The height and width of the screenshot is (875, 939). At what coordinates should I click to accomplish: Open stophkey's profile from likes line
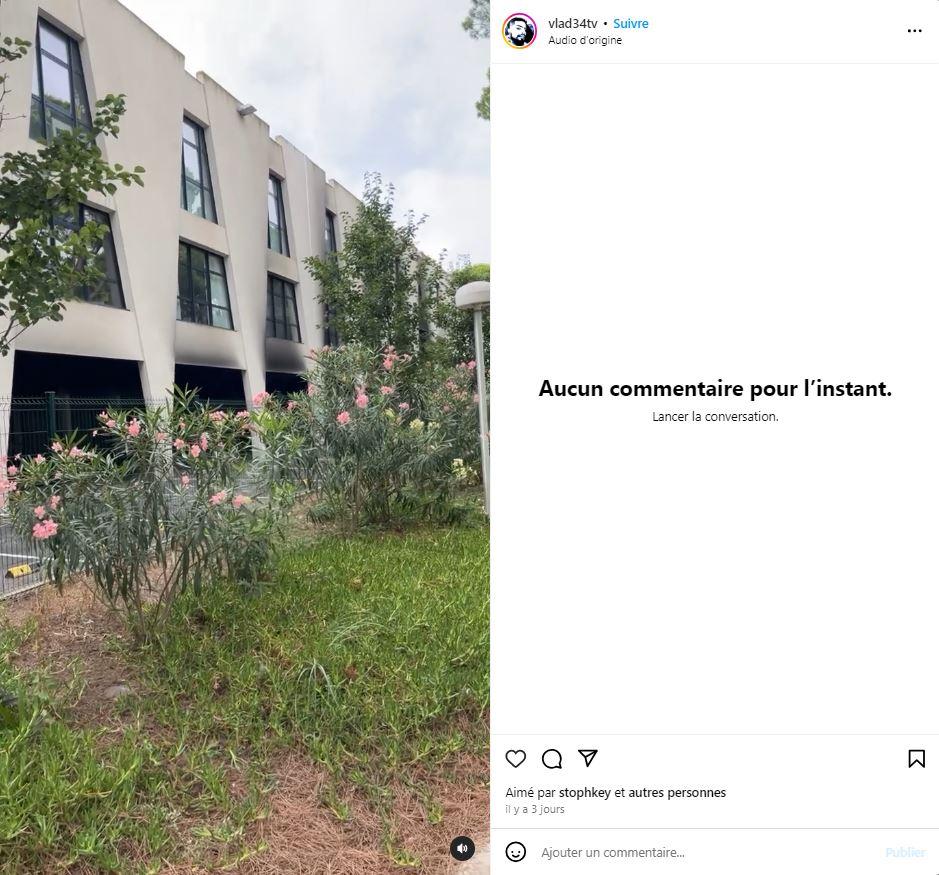584,792
